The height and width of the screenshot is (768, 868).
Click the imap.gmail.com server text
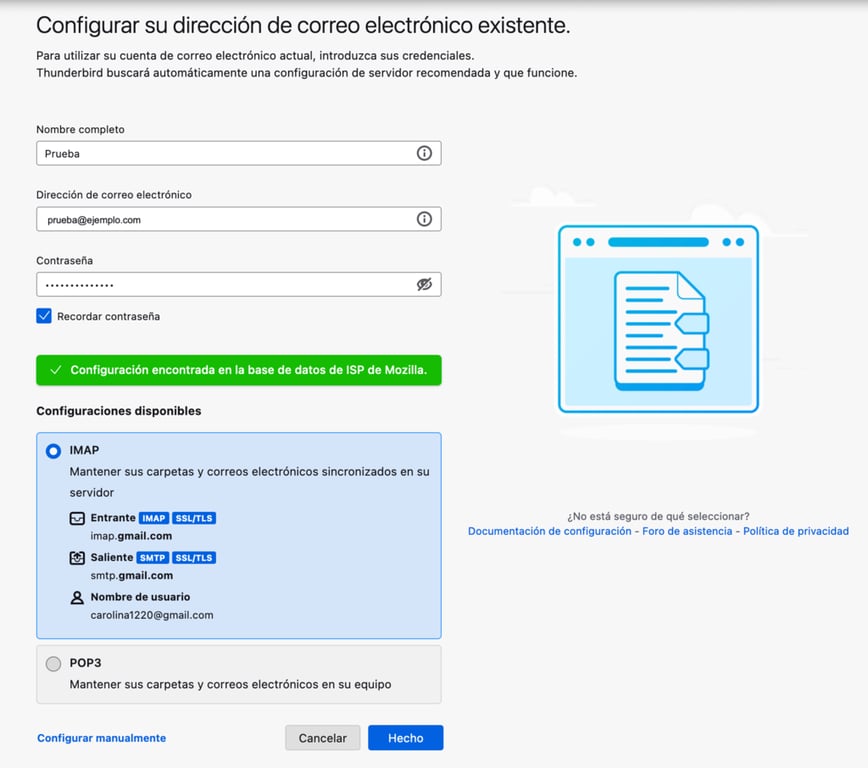click(x=131, y=536)
